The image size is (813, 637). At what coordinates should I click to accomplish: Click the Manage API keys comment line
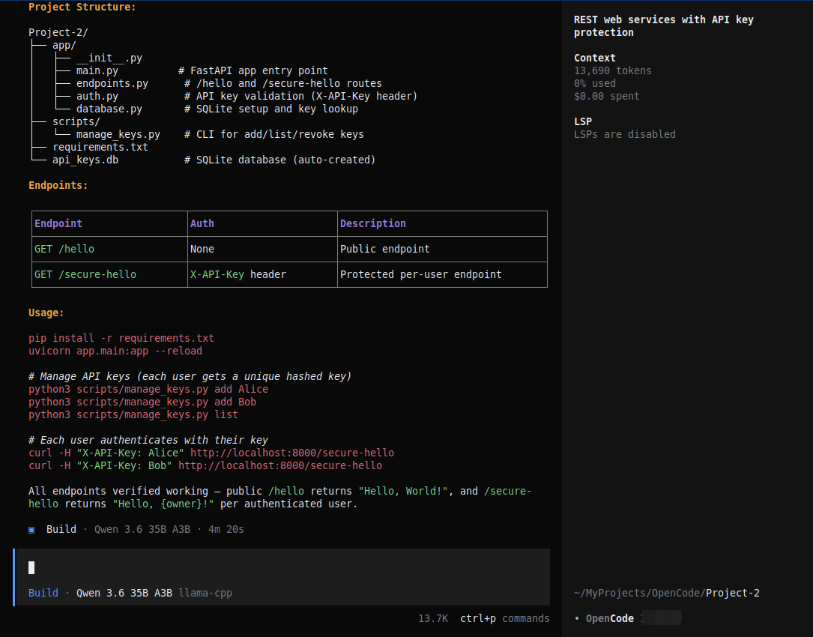[190, 376]
